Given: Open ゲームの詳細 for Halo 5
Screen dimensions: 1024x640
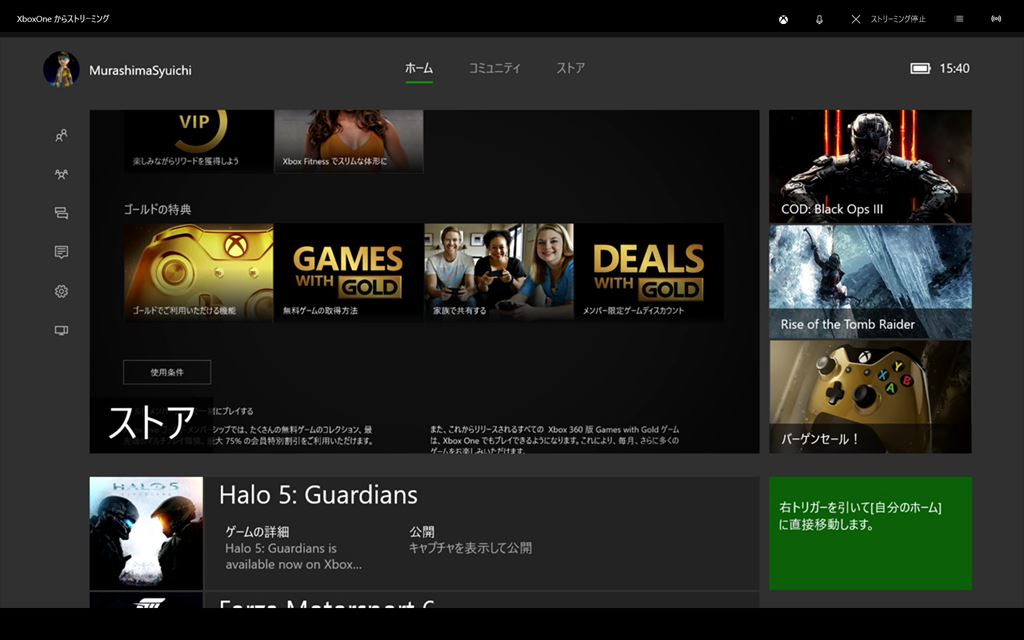Looking at the screenshot, I should (293, 548).
